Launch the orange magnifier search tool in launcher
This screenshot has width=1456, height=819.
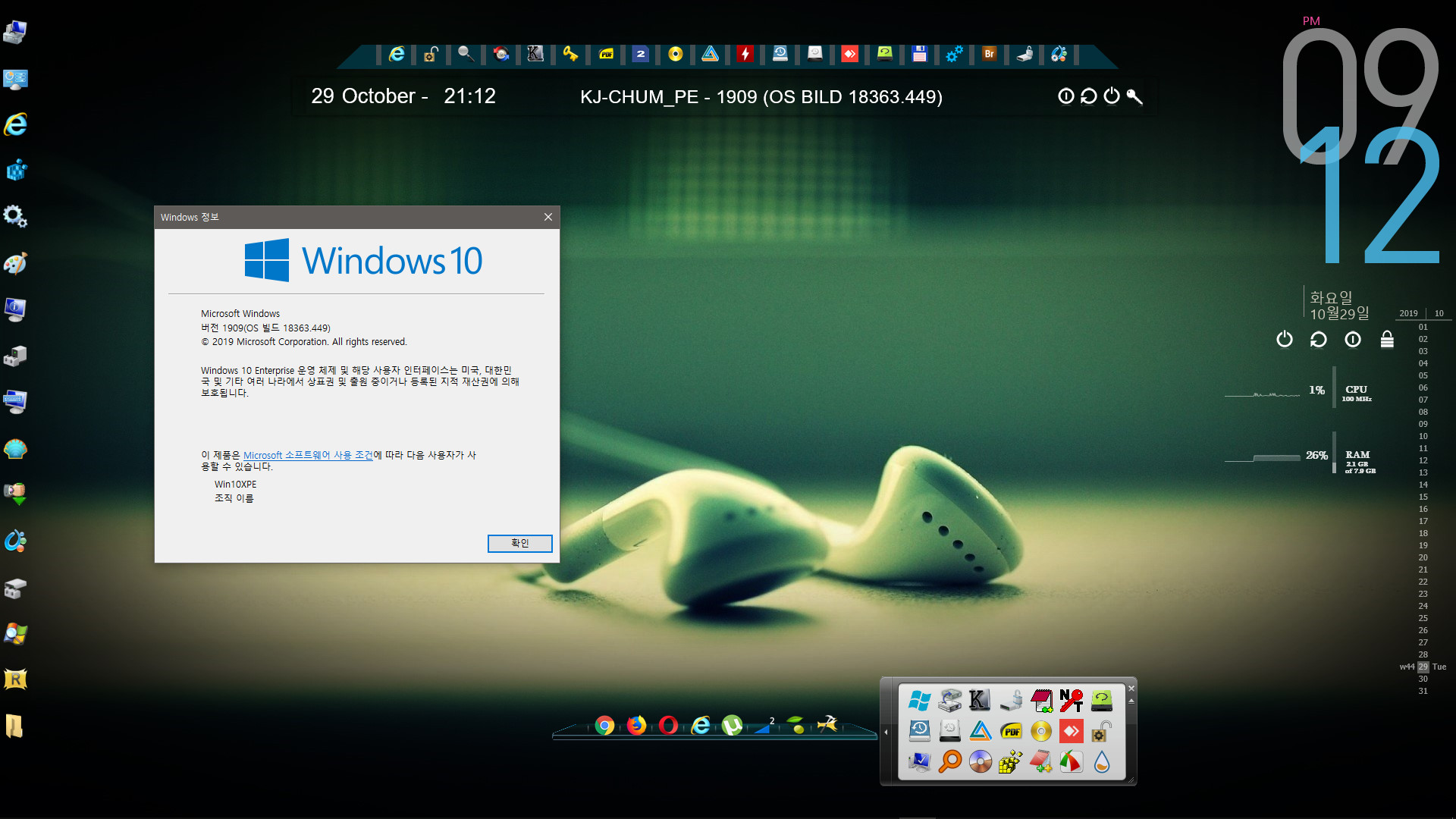click(x=949, y=761)
